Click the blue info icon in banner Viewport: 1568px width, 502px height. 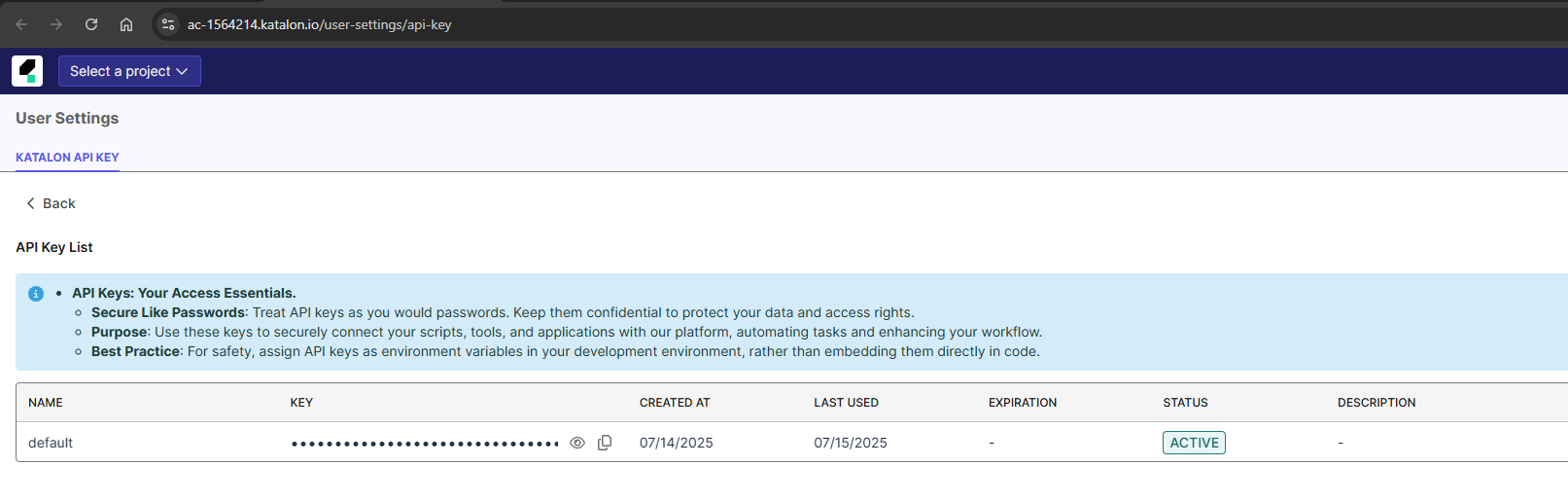(36, 294)
